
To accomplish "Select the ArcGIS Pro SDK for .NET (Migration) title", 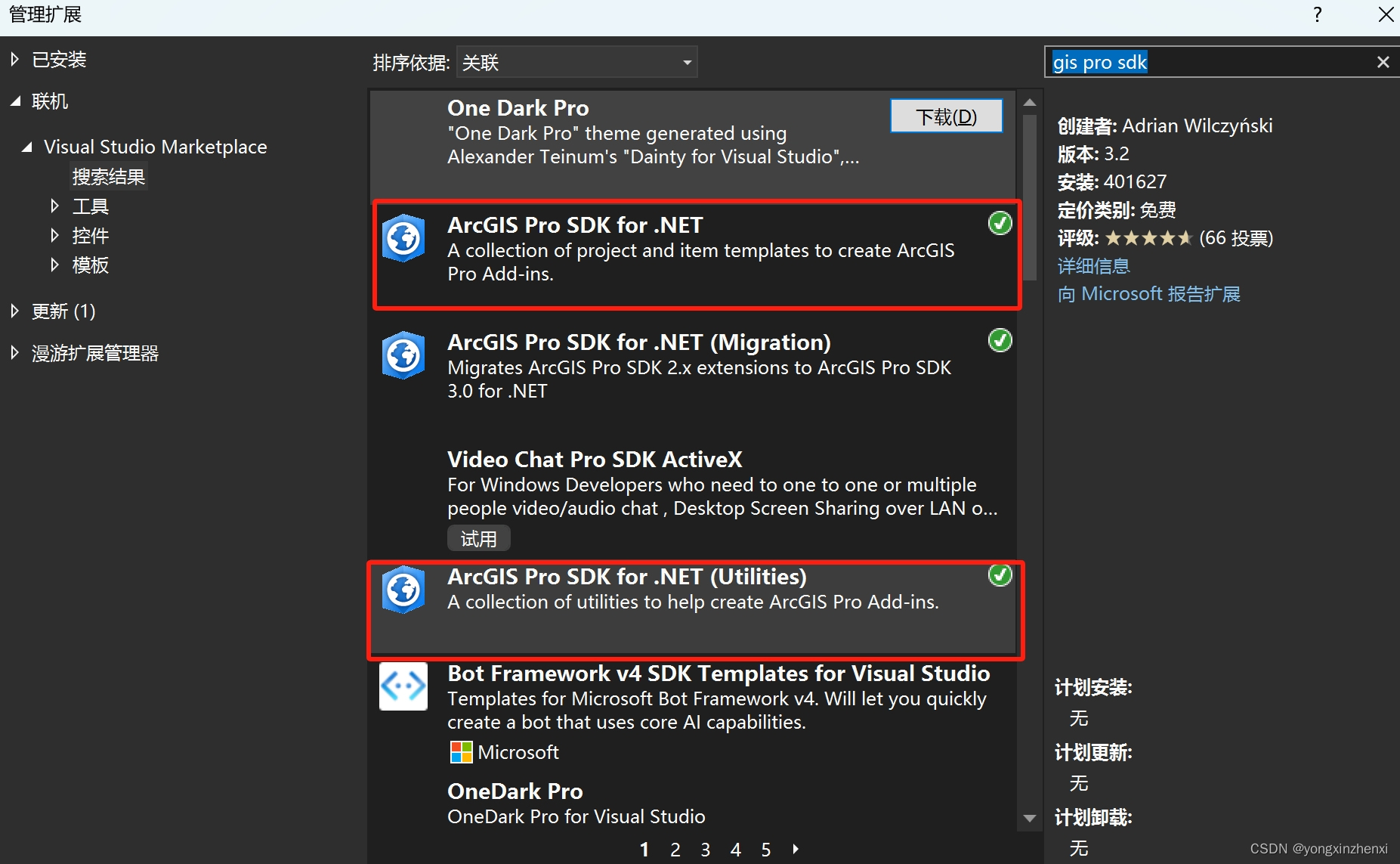I will tap(639, 342).
